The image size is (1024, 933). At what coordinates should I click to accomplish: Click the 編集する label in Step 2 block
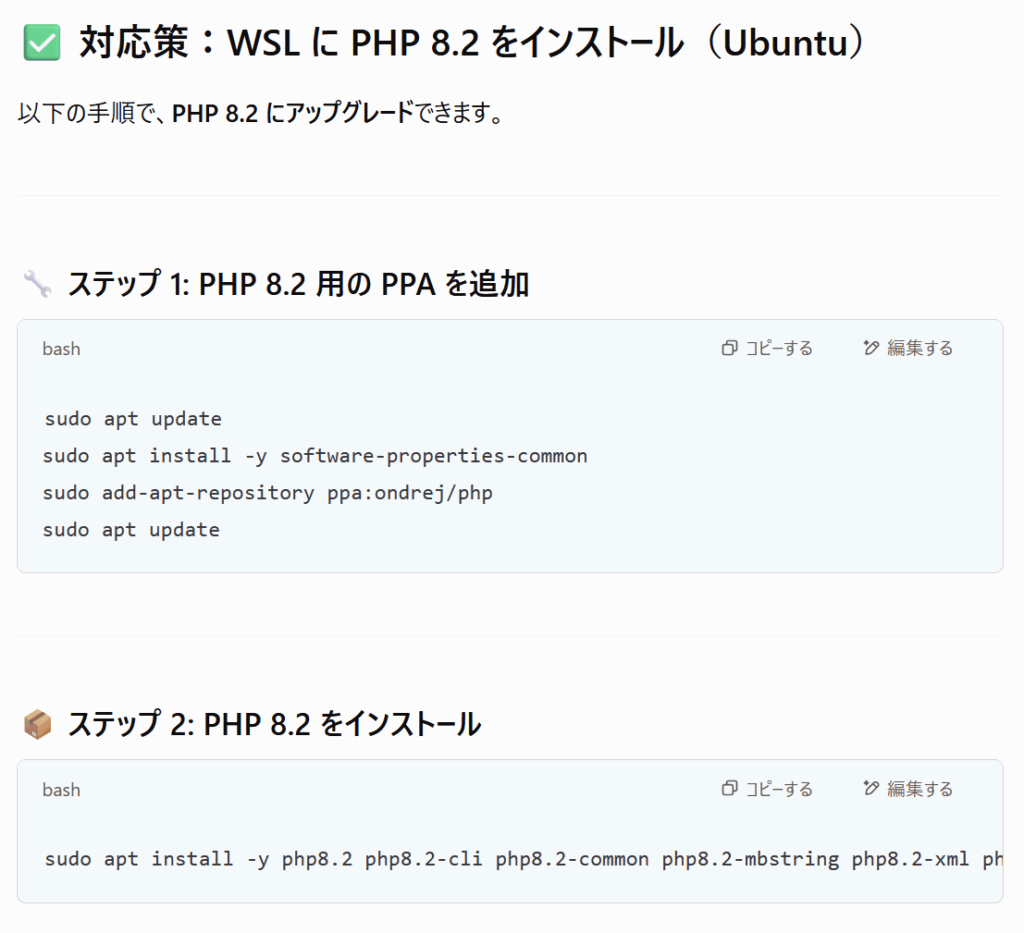pyautogui.click(x=920, y=789)
